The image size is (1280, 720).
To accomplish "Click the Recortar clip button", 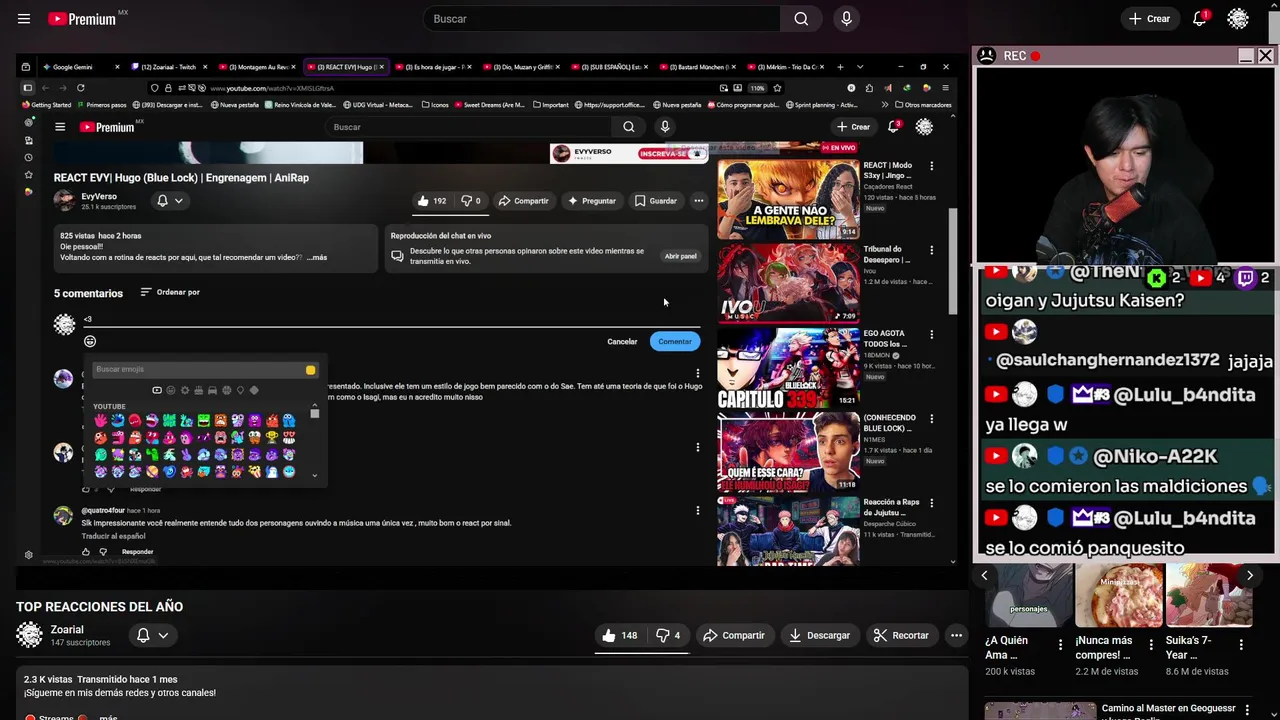I will tap(901, 635).
